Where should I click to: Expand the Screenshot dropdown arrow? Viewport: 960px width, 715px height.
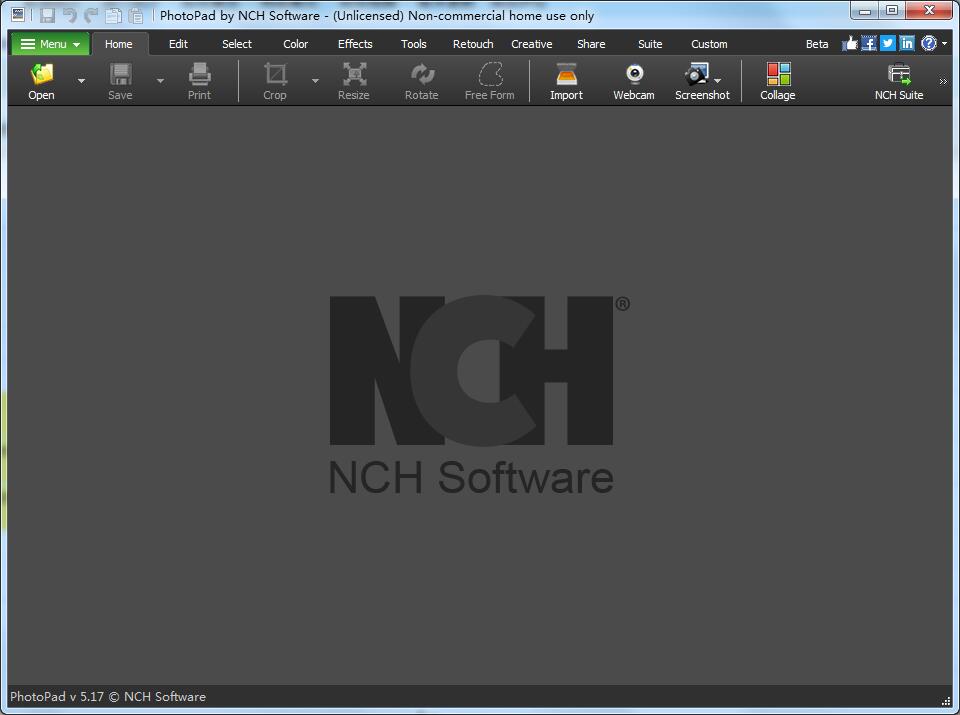coord(718,81)
